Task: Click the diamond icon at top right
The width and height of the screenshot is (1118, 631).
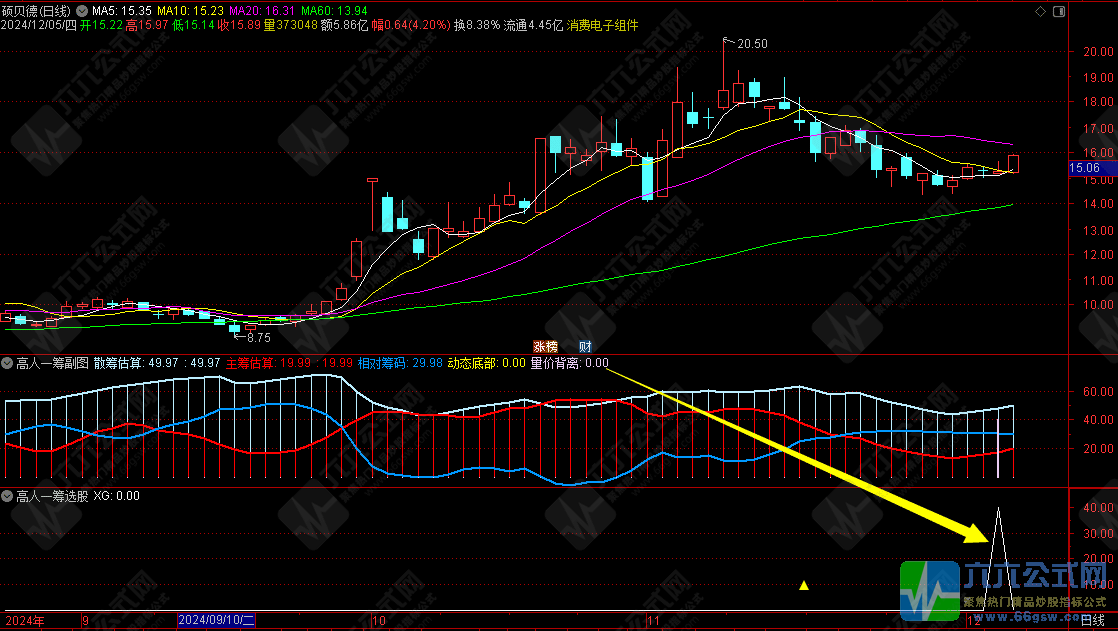Action: [1041, 10]
